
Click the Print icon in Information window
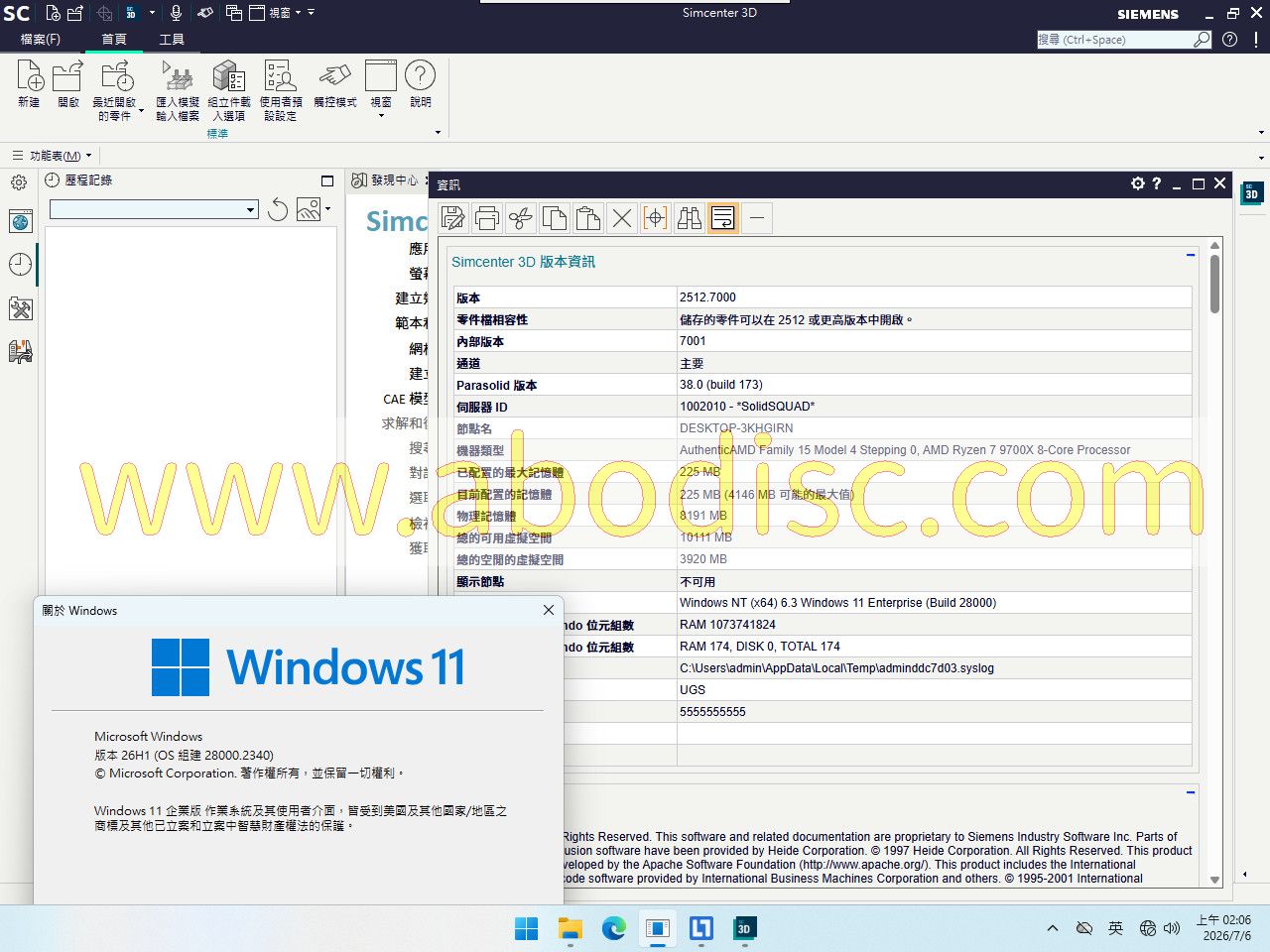click(x=487, y=218)
